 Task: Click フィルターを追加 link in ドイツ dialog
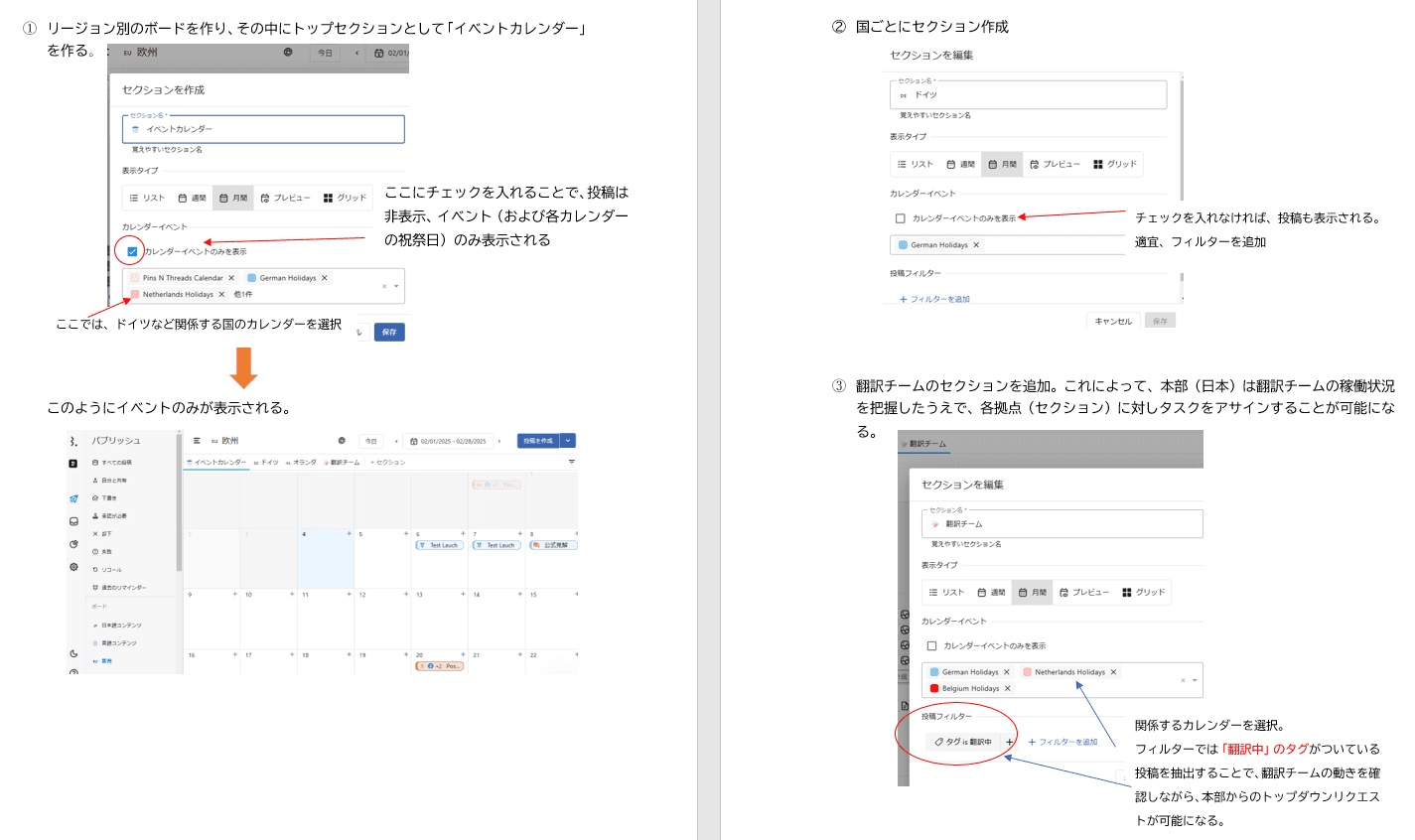(934, 299)
